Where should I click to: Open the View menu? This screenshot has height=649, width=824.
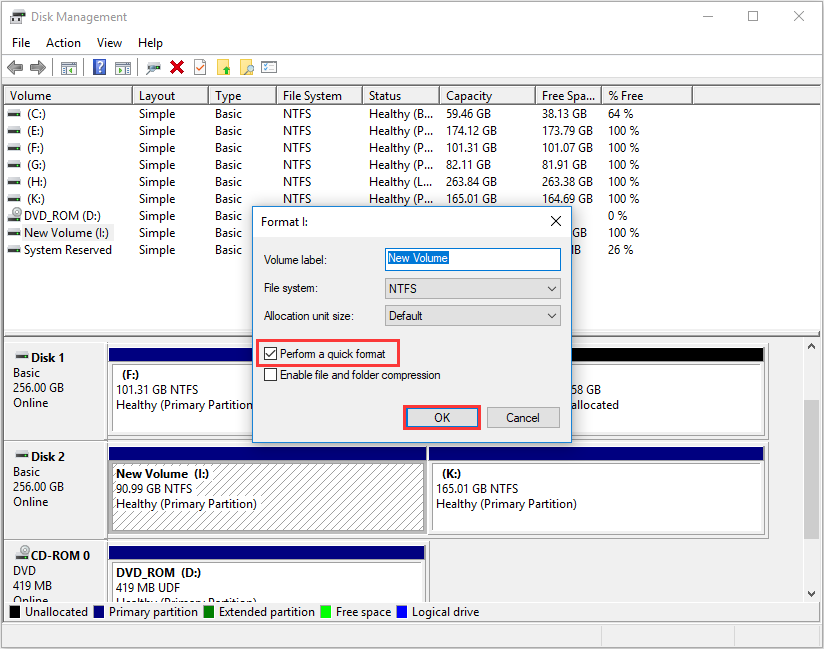[x=109, y=42]
